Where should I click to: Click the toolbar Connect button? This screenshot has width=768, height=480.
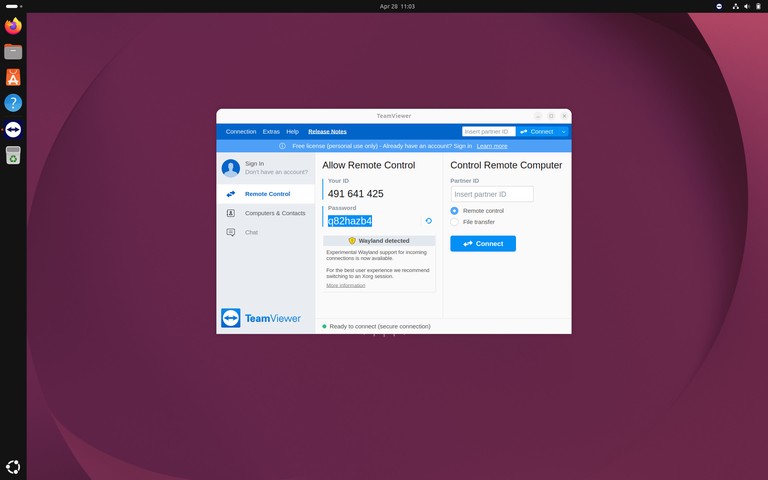pyautogui.click(x=537, y=132)
